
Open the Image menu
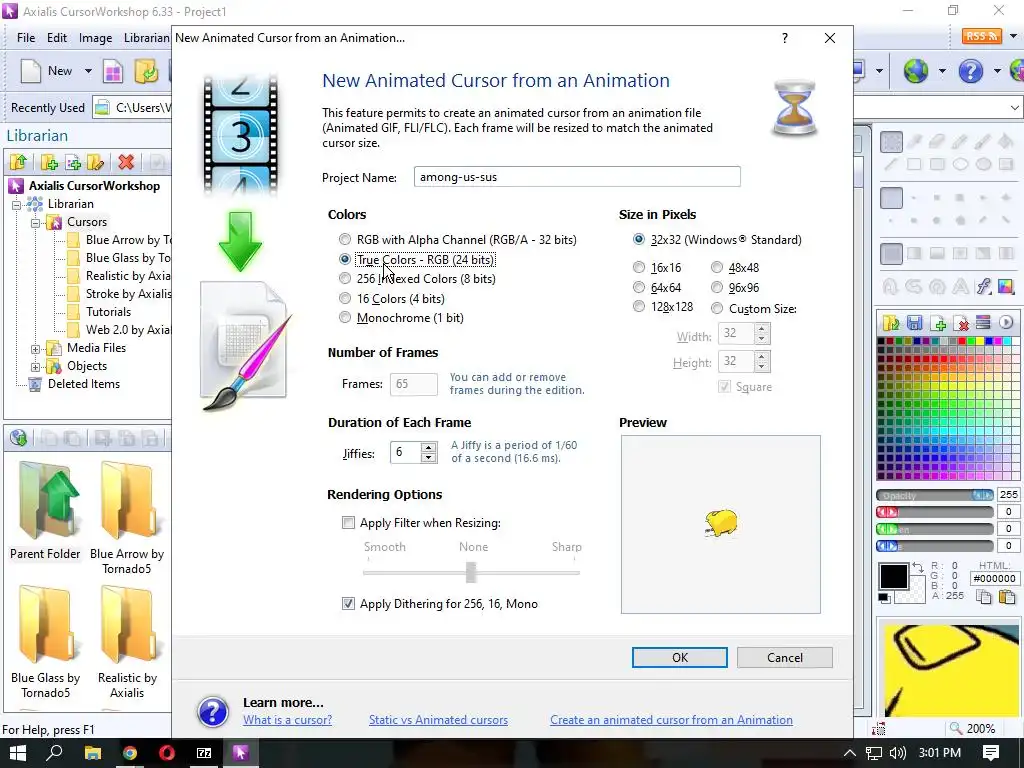95,38
